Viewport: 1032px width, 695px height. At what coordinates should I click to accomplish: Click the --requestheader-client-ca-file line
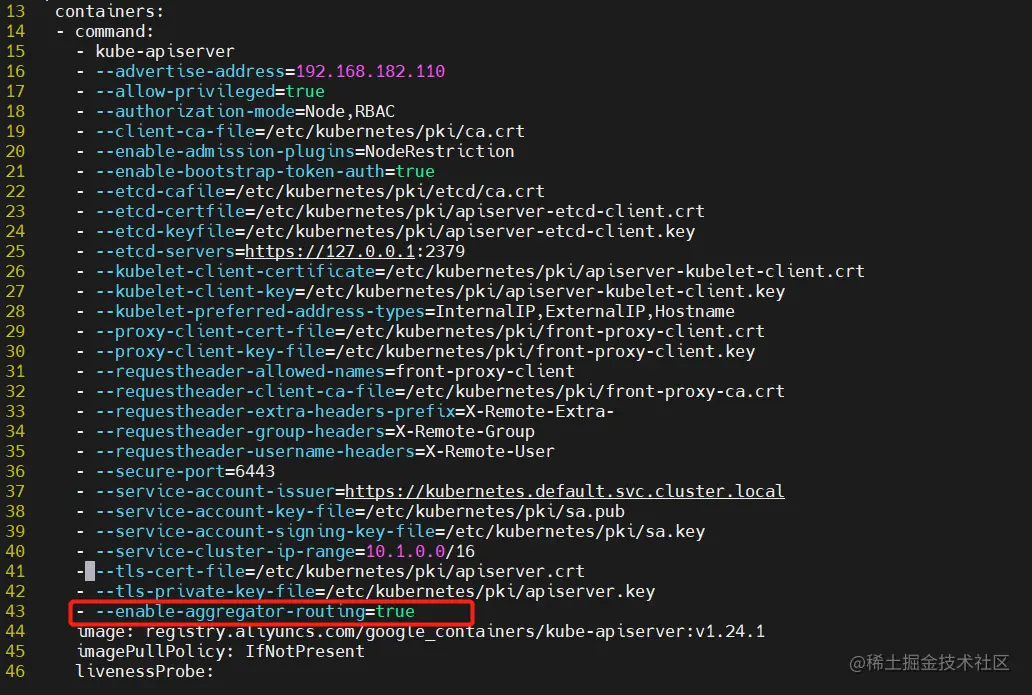point(430,392)
